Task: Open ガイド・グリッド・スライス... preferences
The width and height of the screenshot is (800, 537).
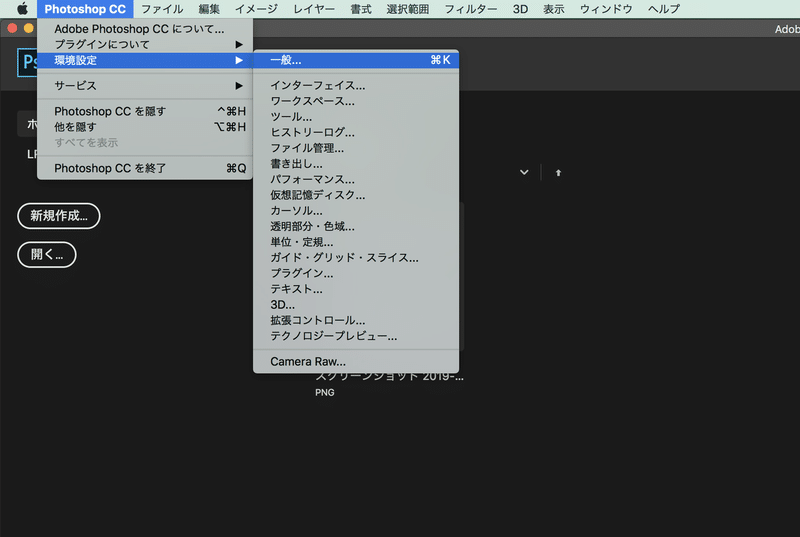Action: (356, 258)
